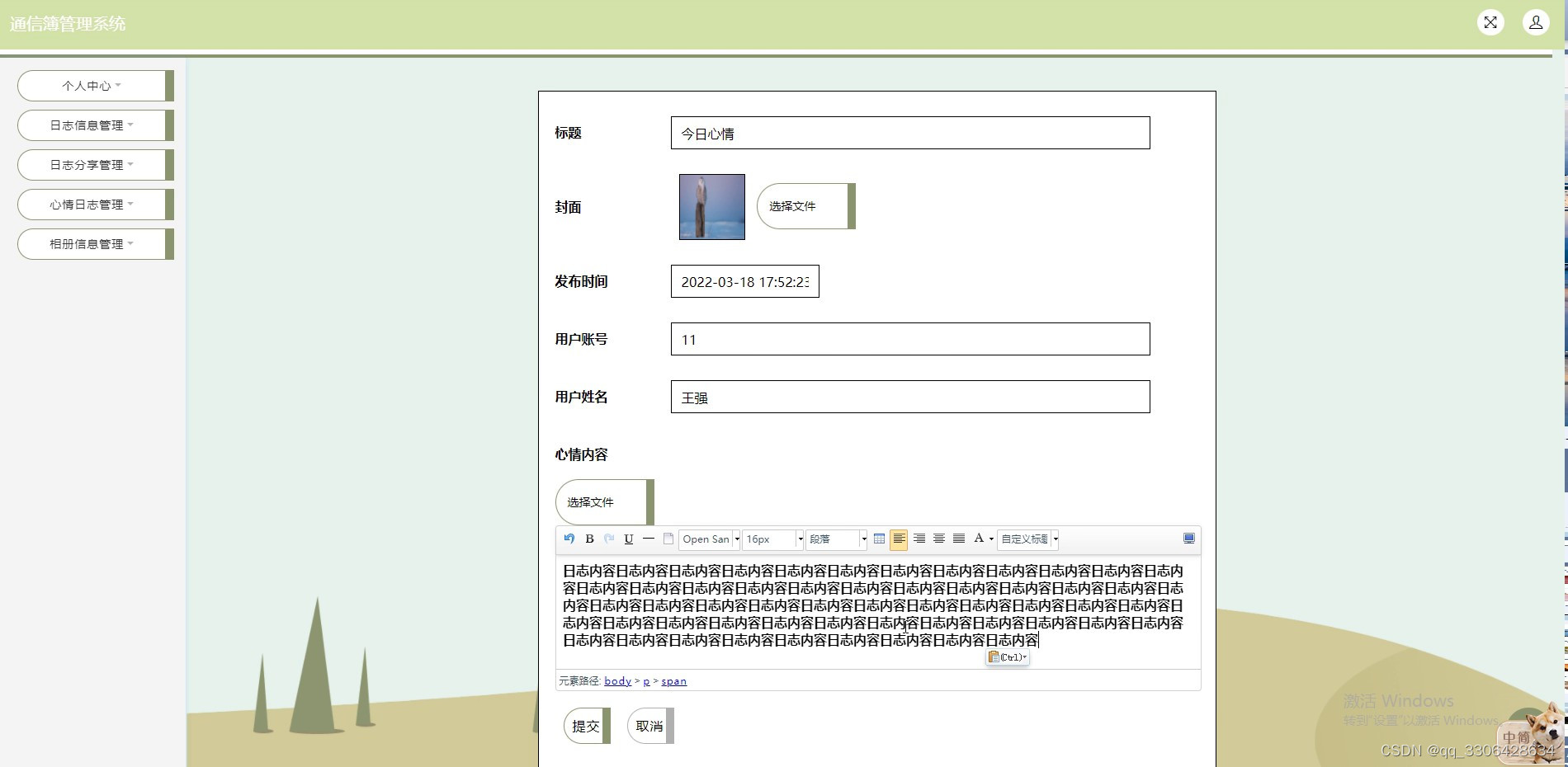This screenshot has width=1568, height=767.
Task: Toggle bold formatting in the editor
Action: [589, 539]
